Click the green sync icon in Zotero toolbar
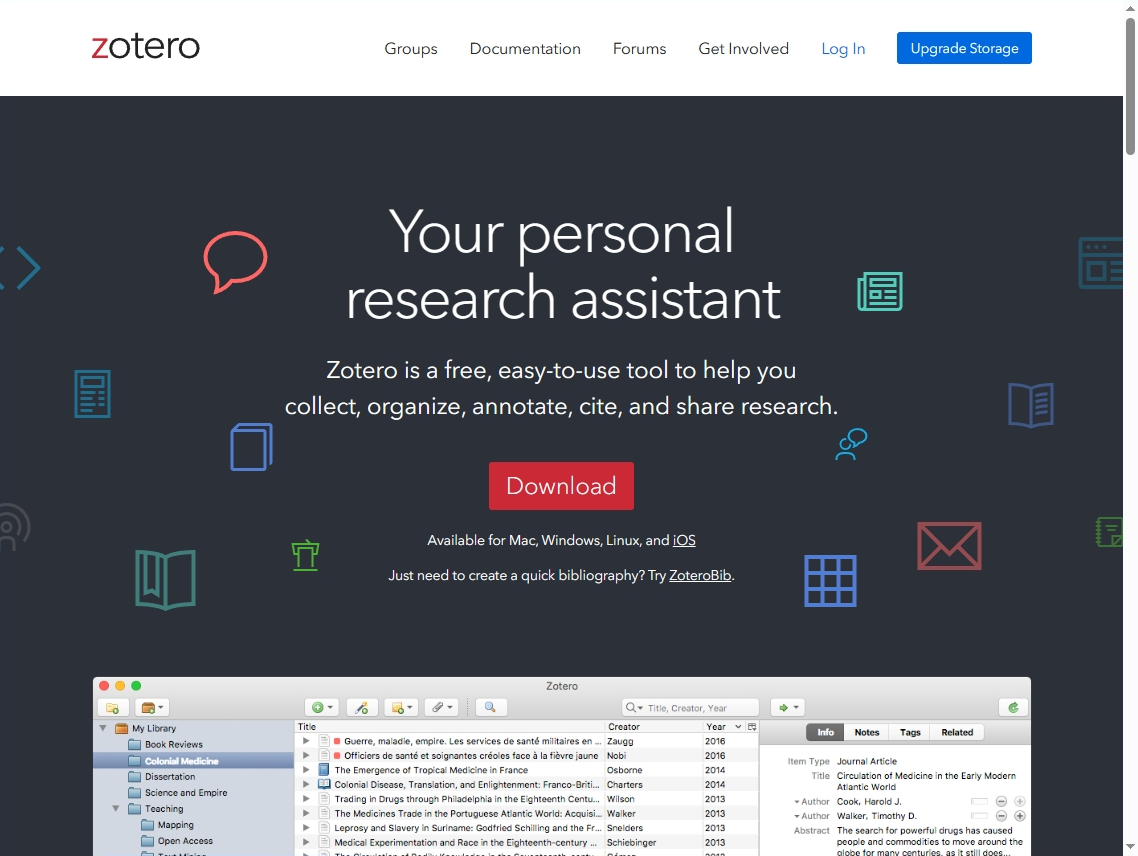This screenshot has height=856, width=1138. click(x=1013, y=707)
